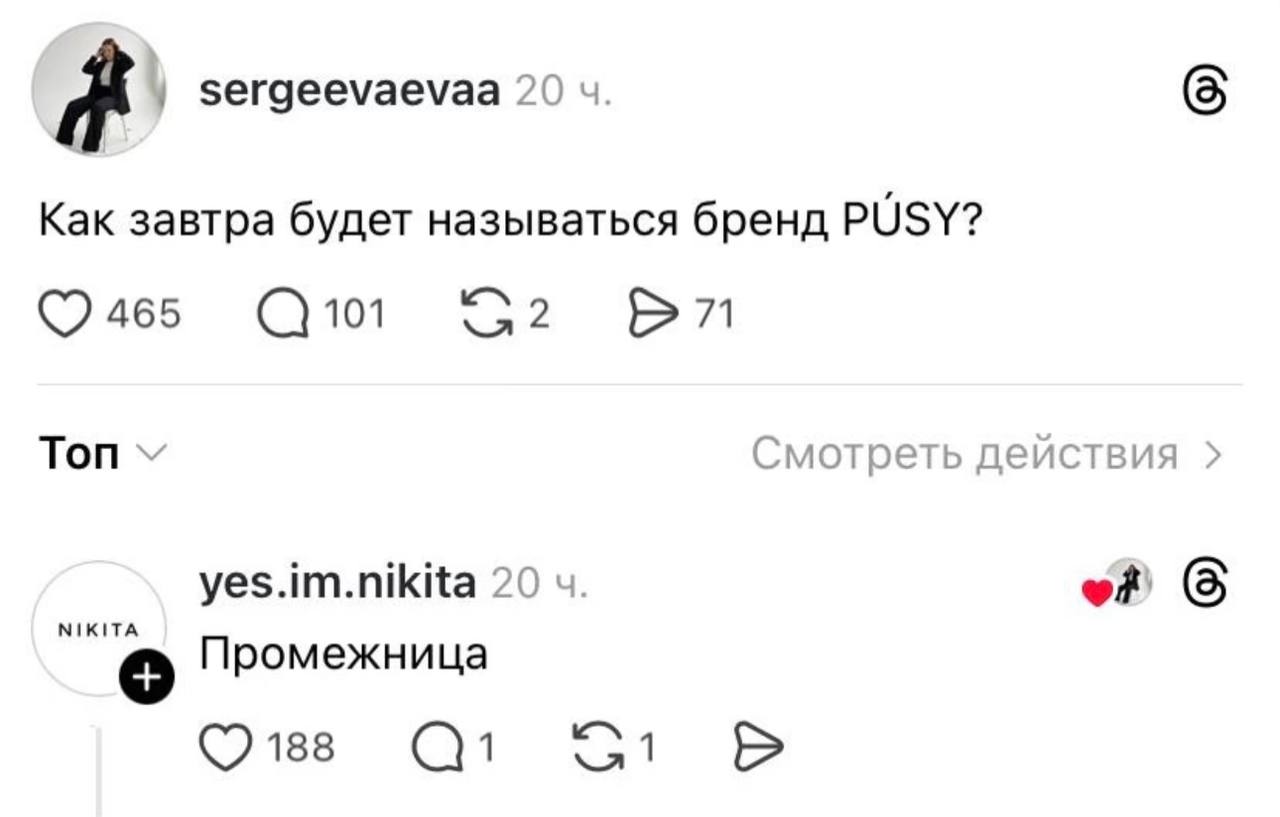1280x817 pixels.
Task: Follow yes.im.nikita with the plus badge
Action: tap(146, 680)
